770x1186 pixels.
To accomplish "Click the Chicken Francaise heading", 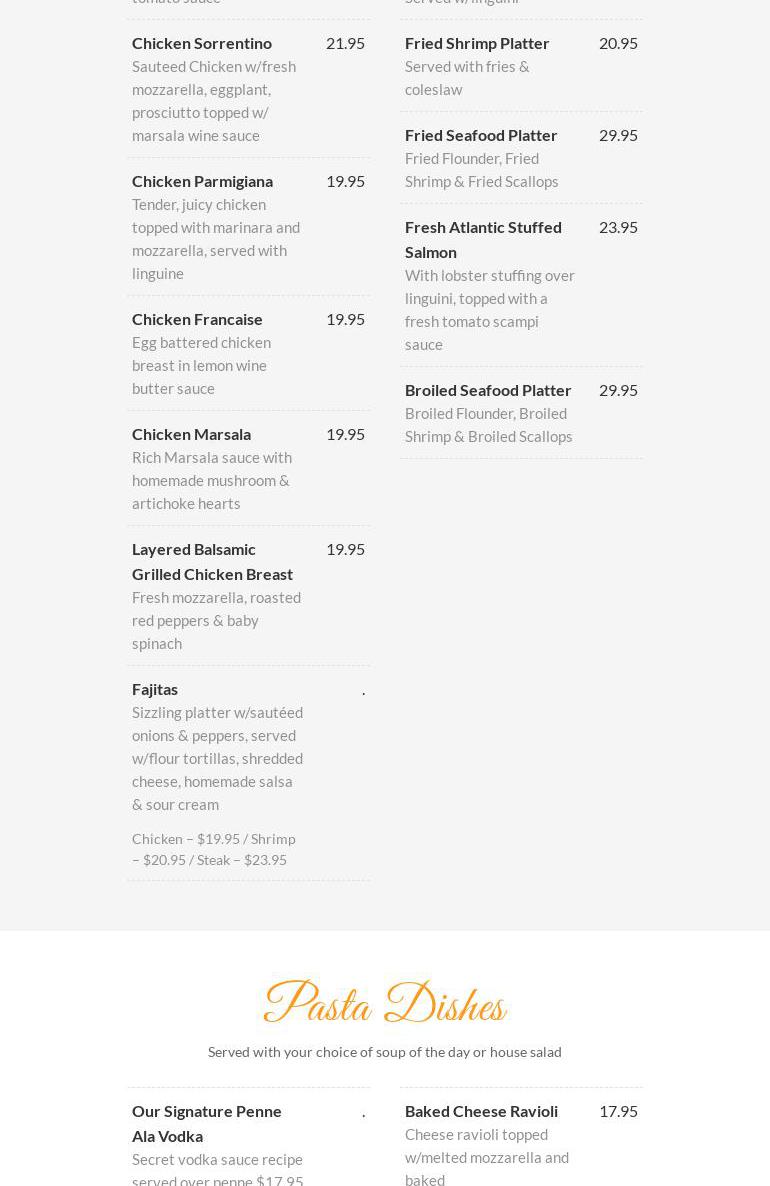I will [197, 319].
